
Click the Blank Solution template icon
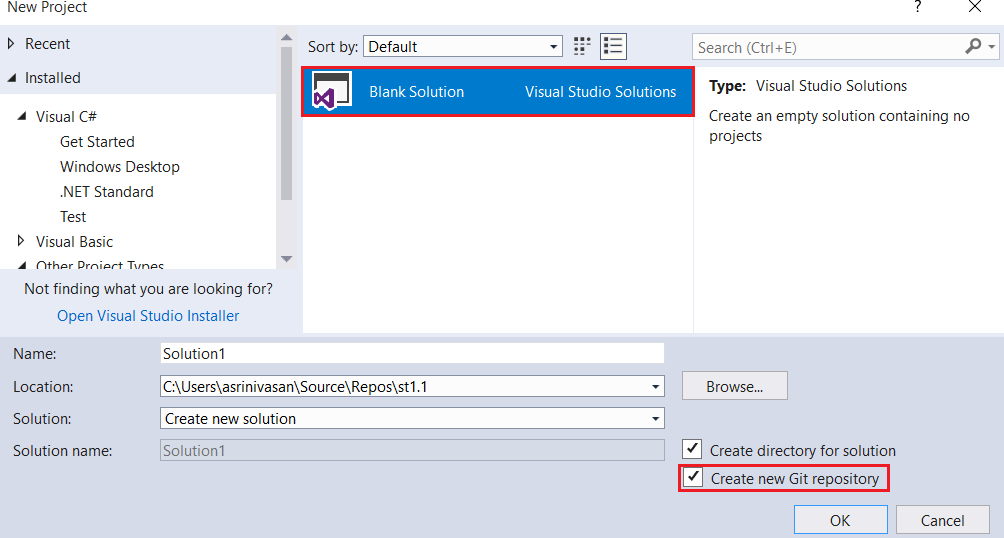[x=331, y=91]
